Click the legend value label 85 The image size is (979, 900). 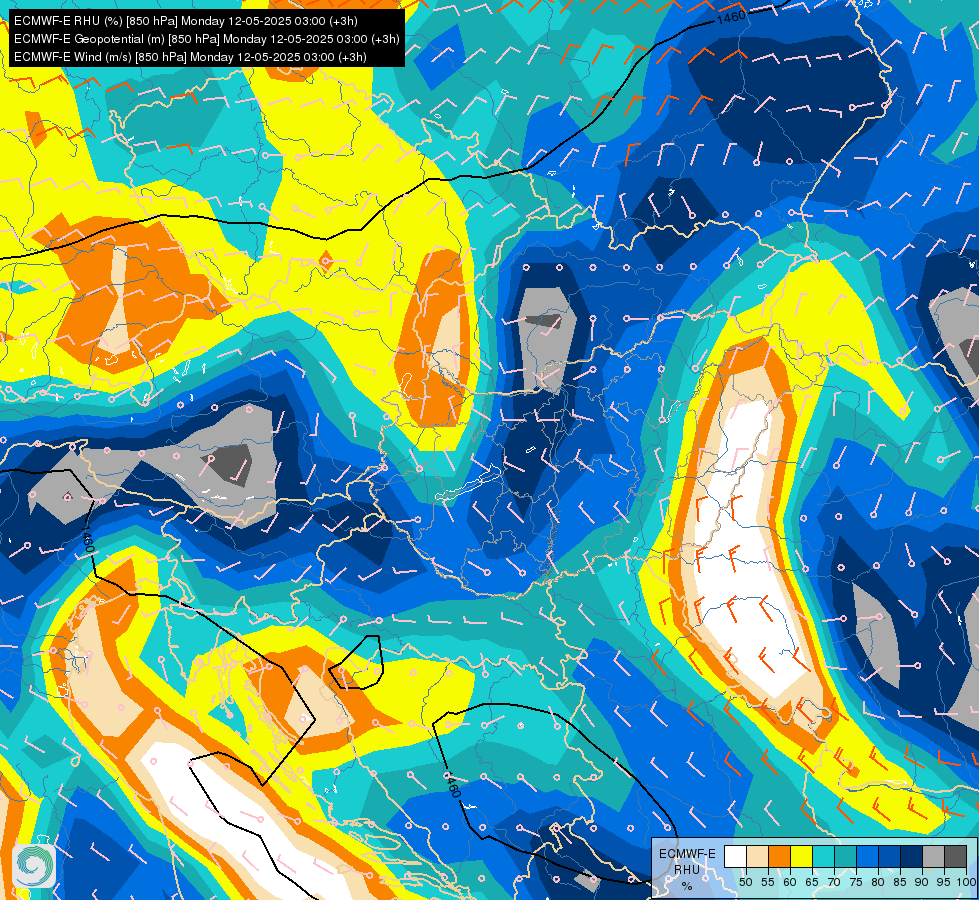(x=900, y=882)
